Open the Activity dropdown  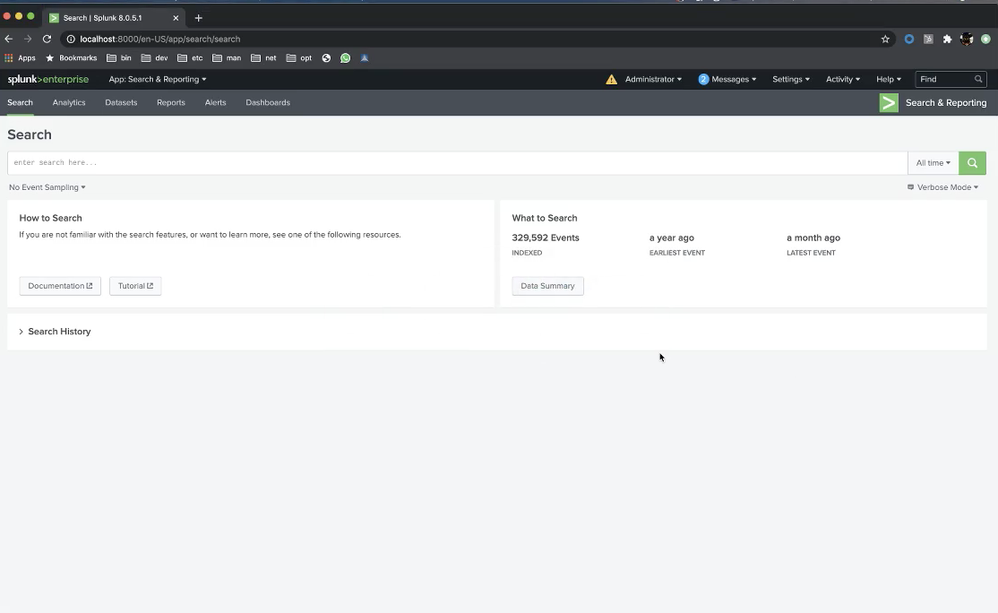(843, 80)
